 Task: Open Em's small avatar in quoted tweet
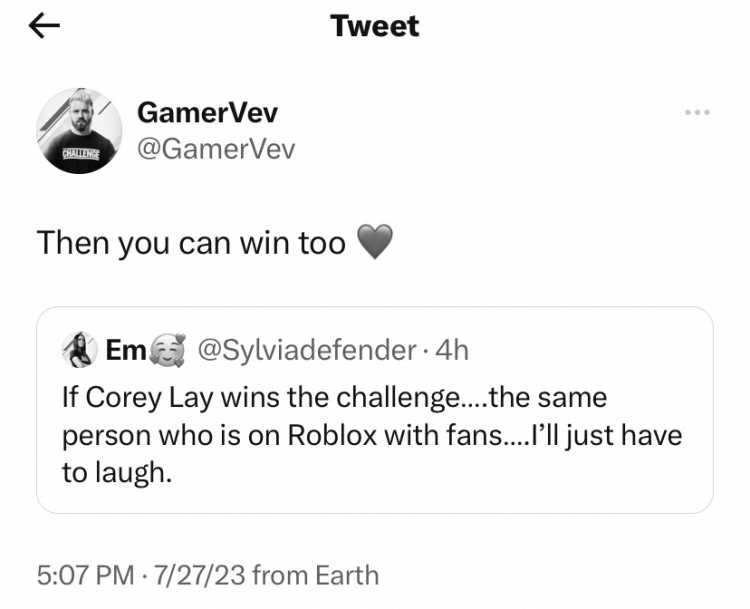point(79,350)
